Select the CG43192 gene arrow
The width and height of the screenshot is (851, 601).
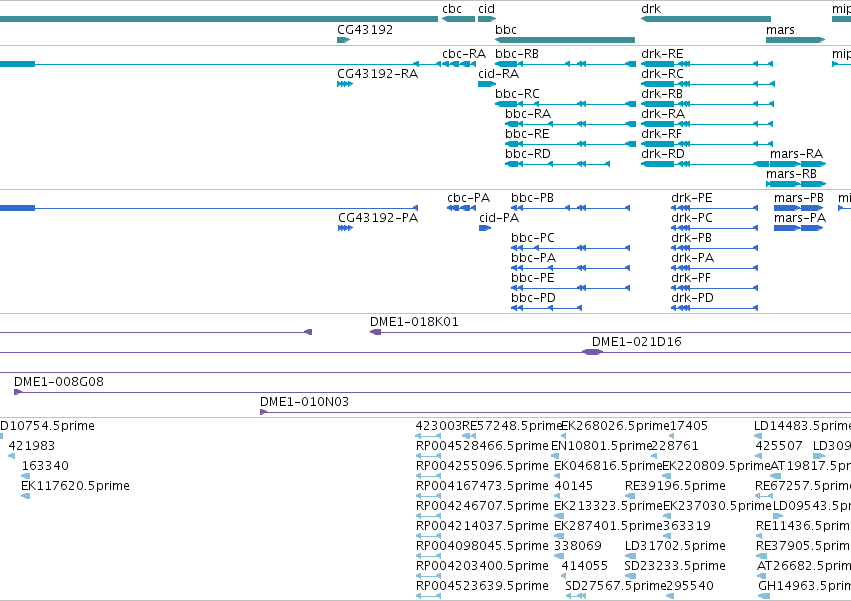click(x=344, y=40)
